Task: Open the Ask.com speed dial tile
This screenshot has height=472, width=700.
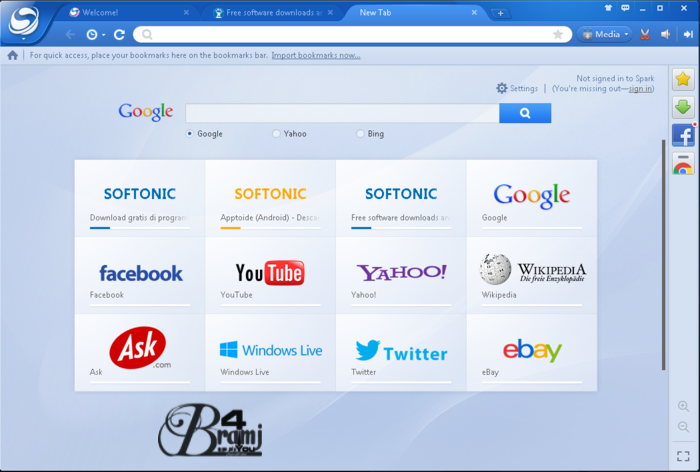Action: tap(140, 352)
